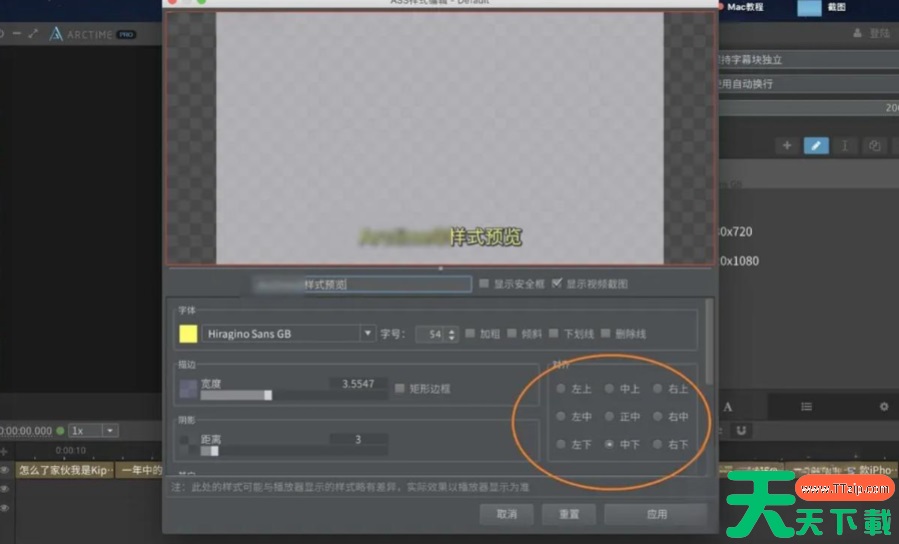
Task: Enable the 显示安全框 checkbox
Action: [x=484, y=284]
